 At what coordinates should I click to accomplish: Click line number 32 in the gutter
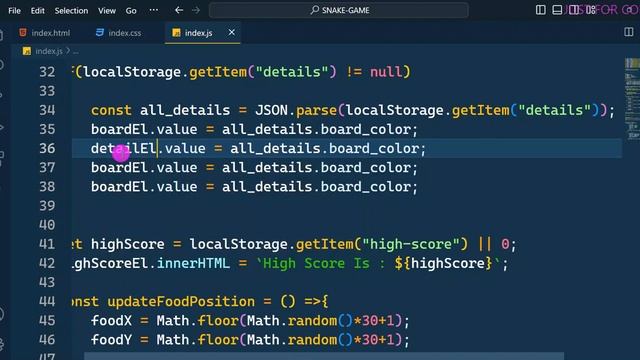point(47,72)
